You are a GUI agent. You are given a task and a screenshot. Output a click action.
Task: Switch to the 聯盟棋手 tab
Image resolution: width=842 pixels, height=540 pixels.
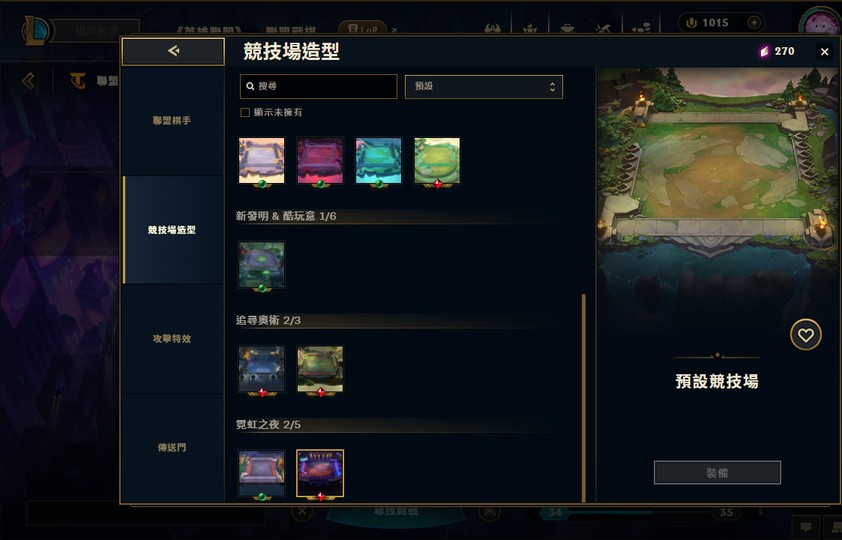coord(172,121)
